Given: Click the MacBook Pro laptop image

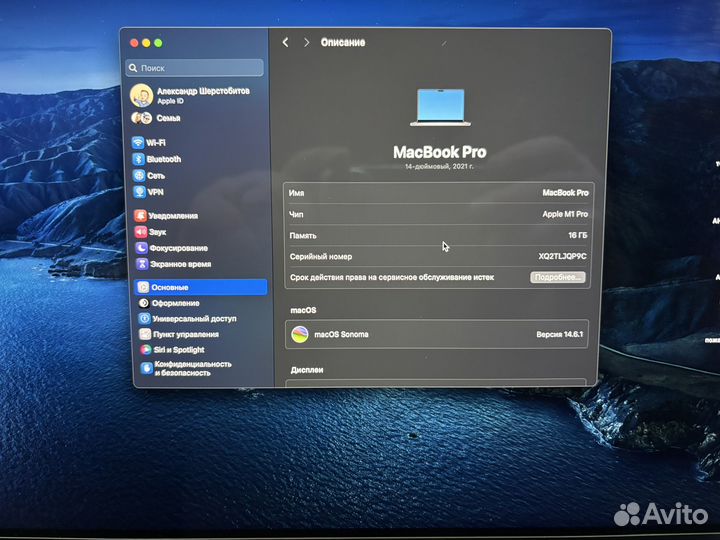Looking at the screenshot, I should coord(440,107).
